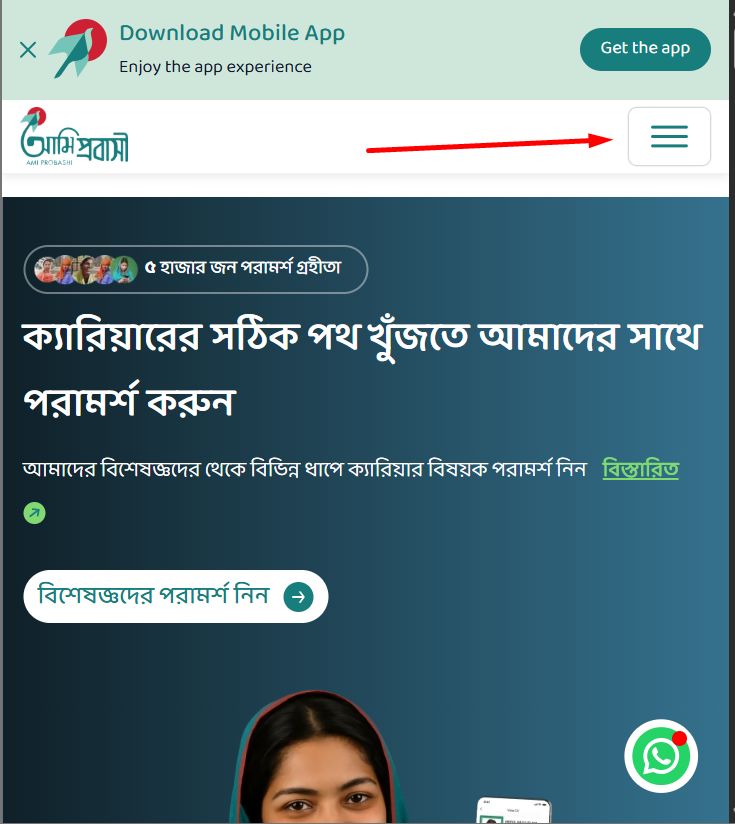Screen dimensions: 735x824
Task: Open the WhatsApp chat bubble
Action: pyautogui.click(x=661, y=756)
